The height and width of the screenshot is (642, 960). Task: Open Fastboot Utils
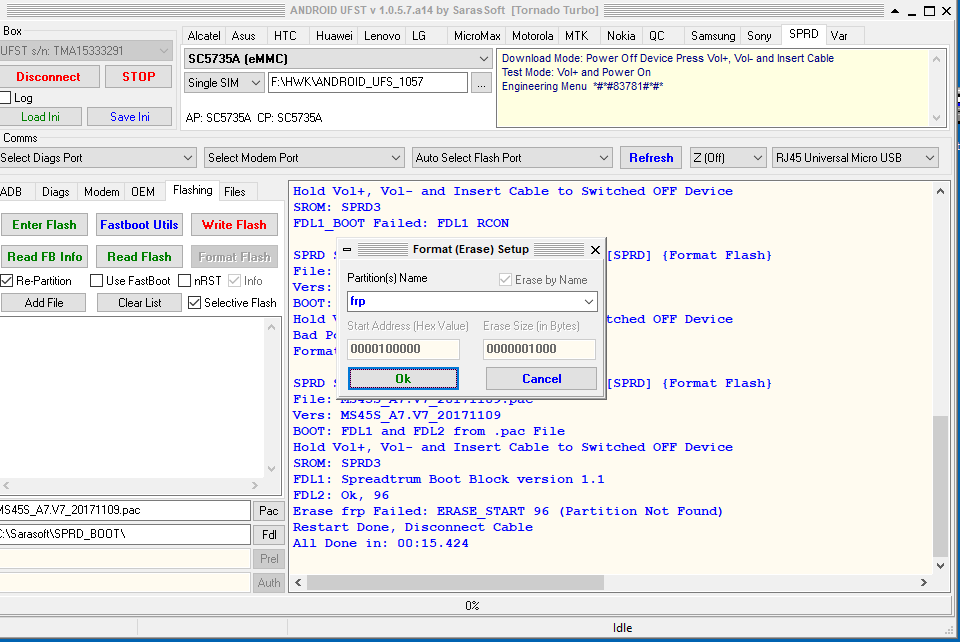tap(139, 225)
